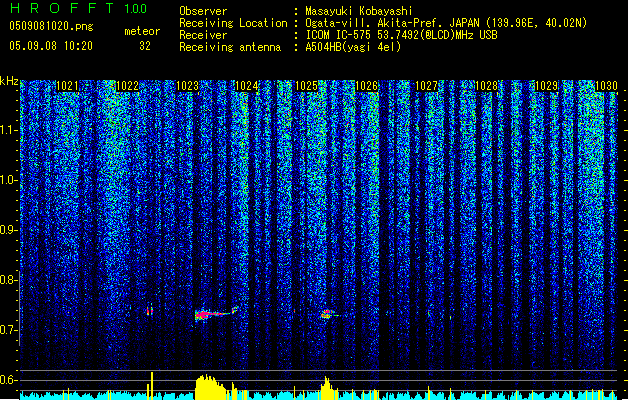Click the 1026 time marker
Screen dimensions: 629x400
click(367, 86)
